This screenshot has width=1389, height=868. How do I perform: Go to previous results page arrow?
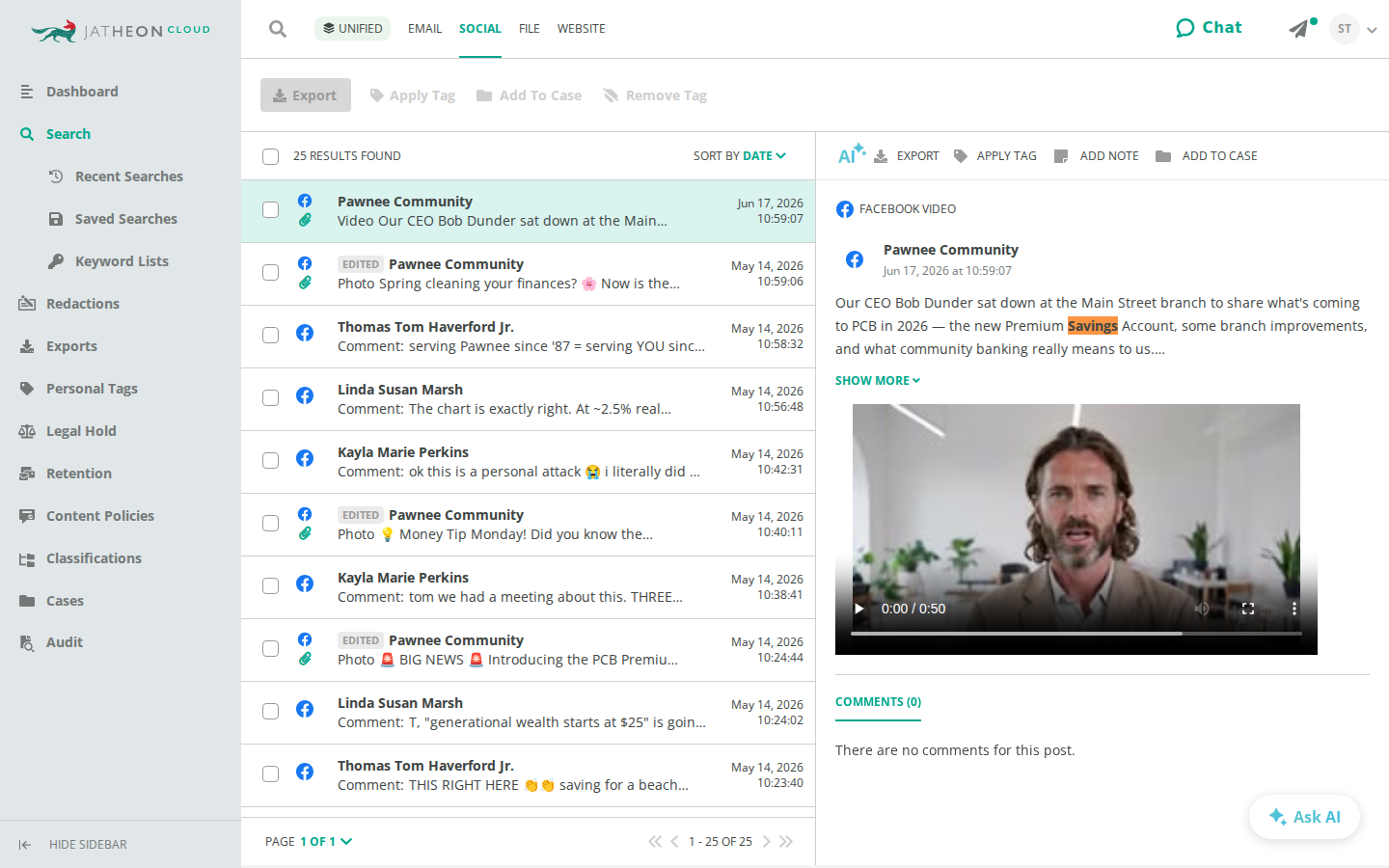[674, 842]
